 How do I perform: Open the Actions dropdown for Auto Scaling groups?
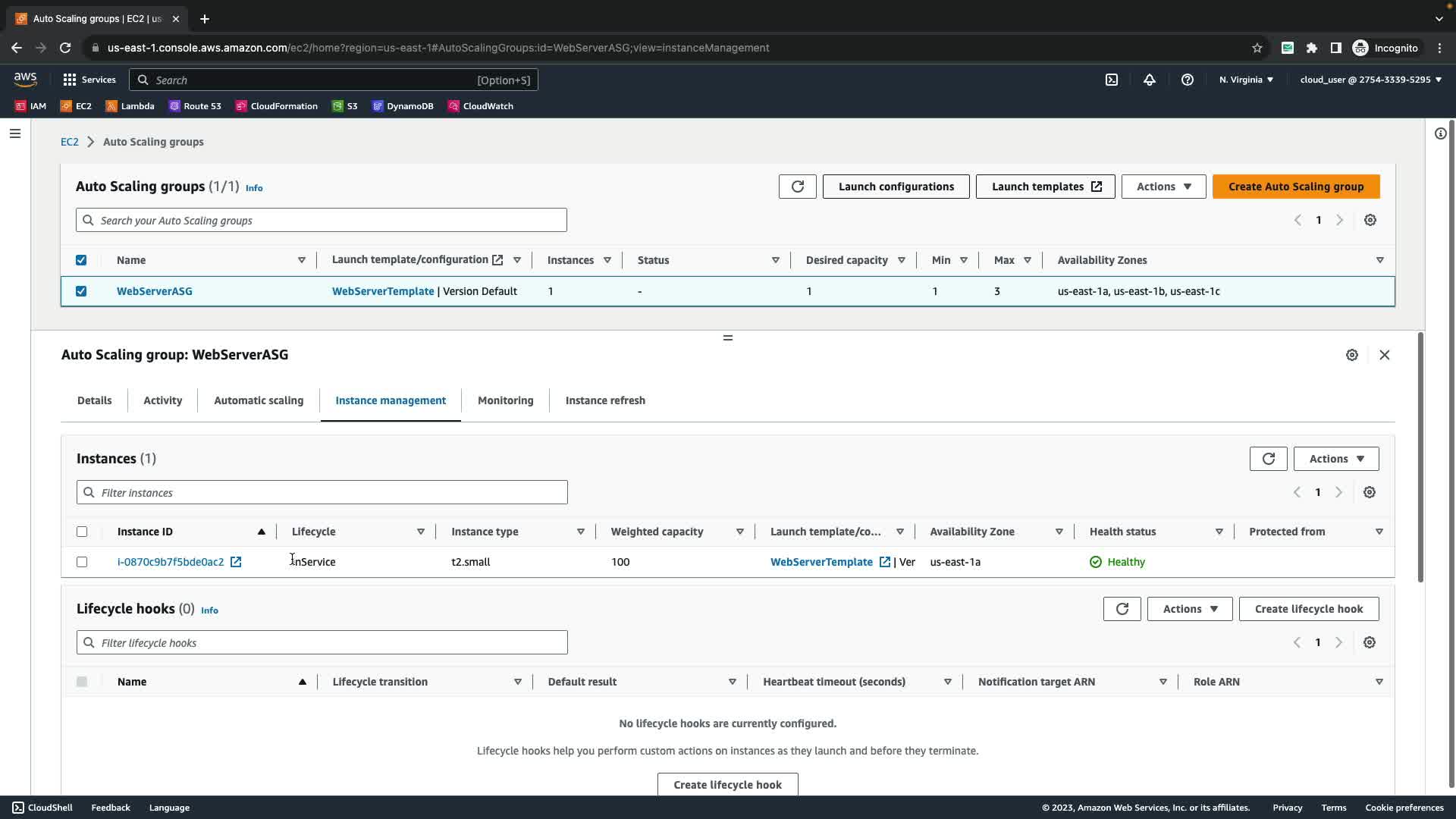click(1163, 187)
